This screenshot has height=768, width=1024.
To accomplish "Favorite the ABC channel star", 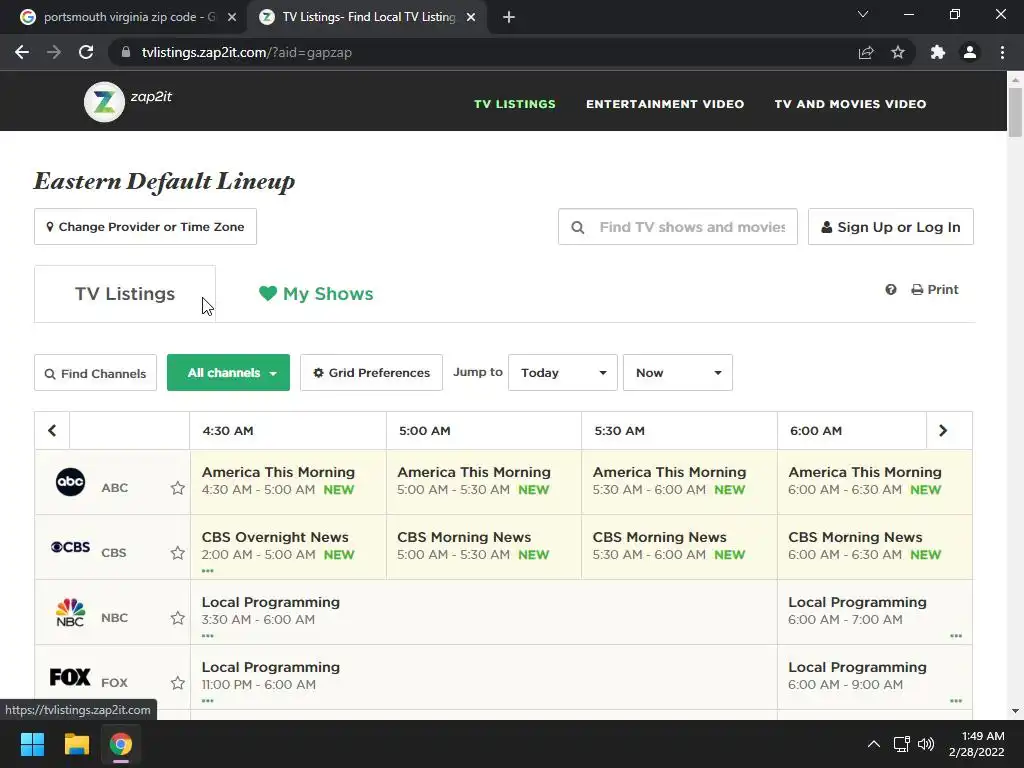I will [x=178, y=488].
